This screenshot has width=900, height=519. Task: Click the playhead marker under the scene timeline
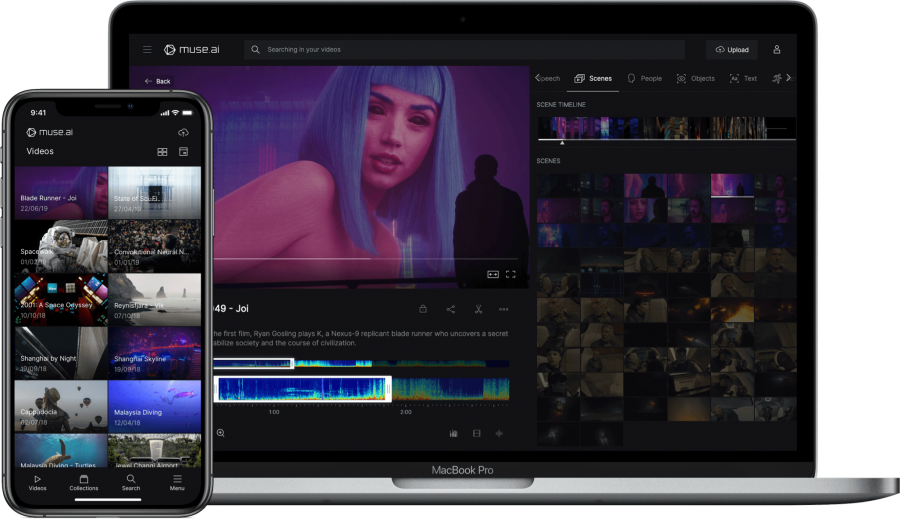562,143
